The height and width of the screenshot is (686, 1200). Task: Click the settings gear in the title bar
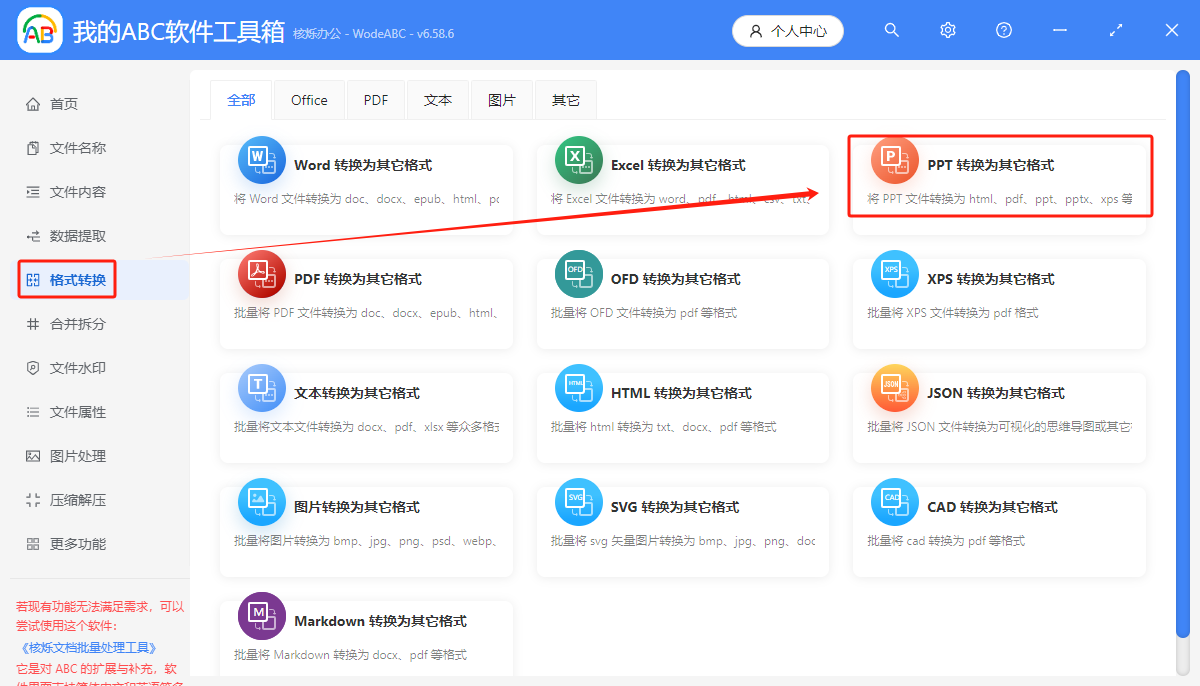point(947,30)
